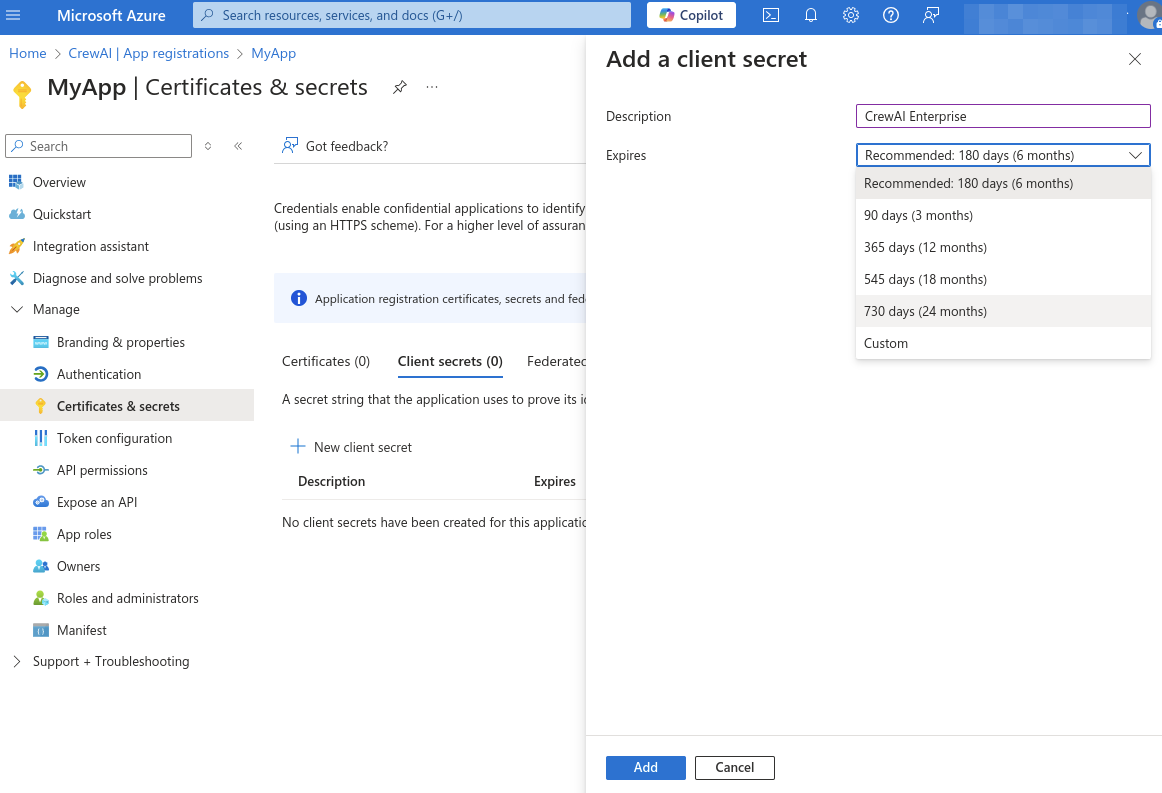Open Token configuration in the sidebar

coord(113,438)
